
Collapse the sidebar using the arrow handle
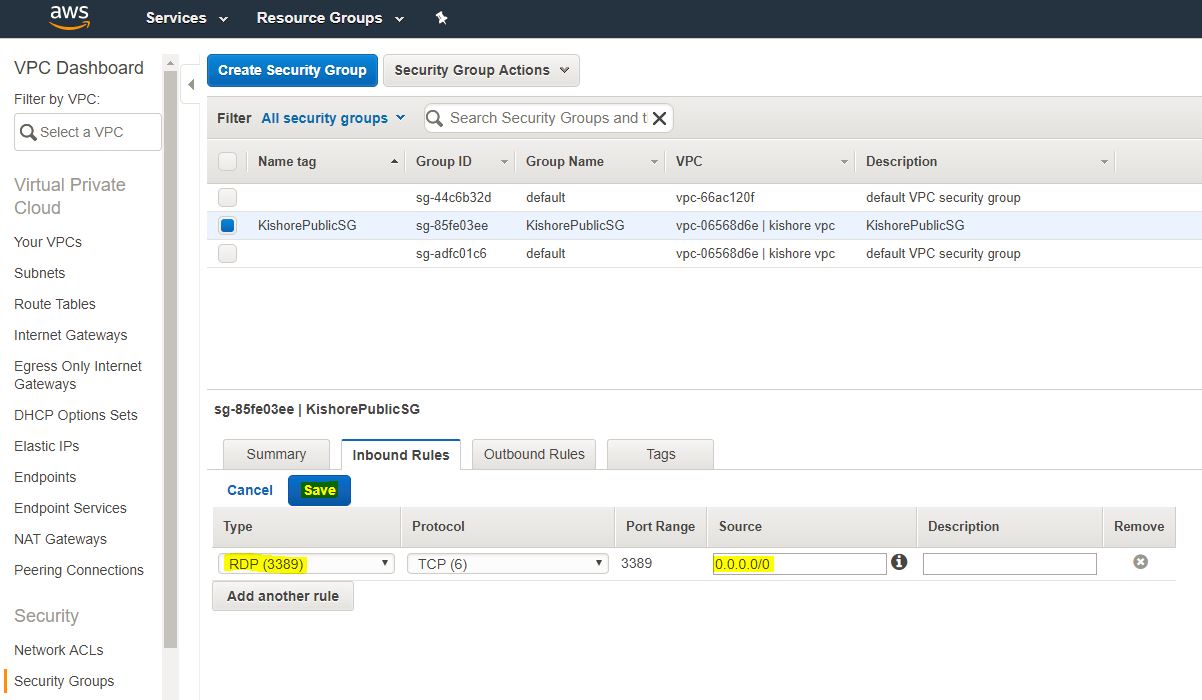point(190,84)
